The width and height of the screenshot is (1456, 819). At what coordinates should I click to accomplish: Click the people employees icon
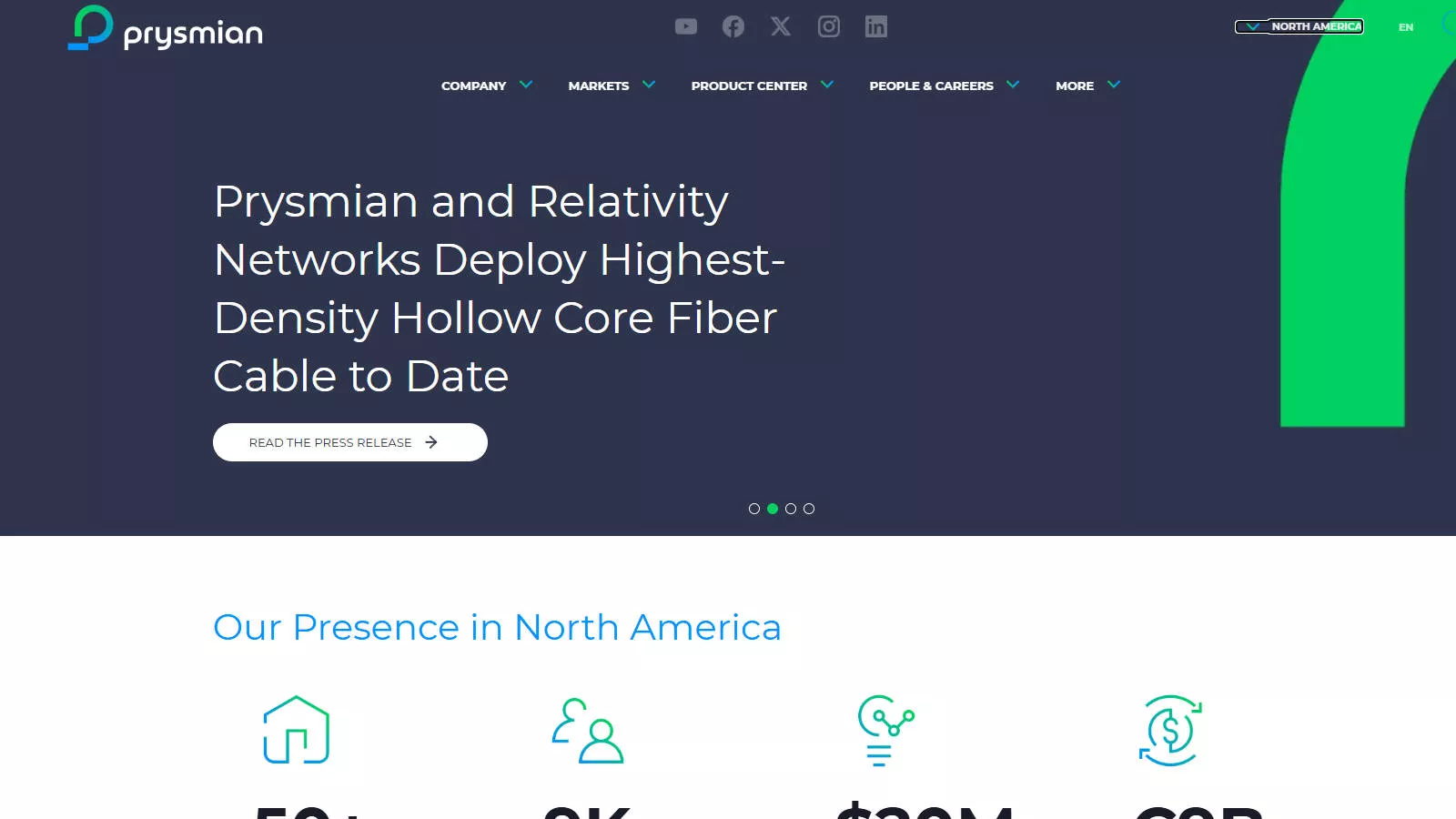[x=588, y=730]
